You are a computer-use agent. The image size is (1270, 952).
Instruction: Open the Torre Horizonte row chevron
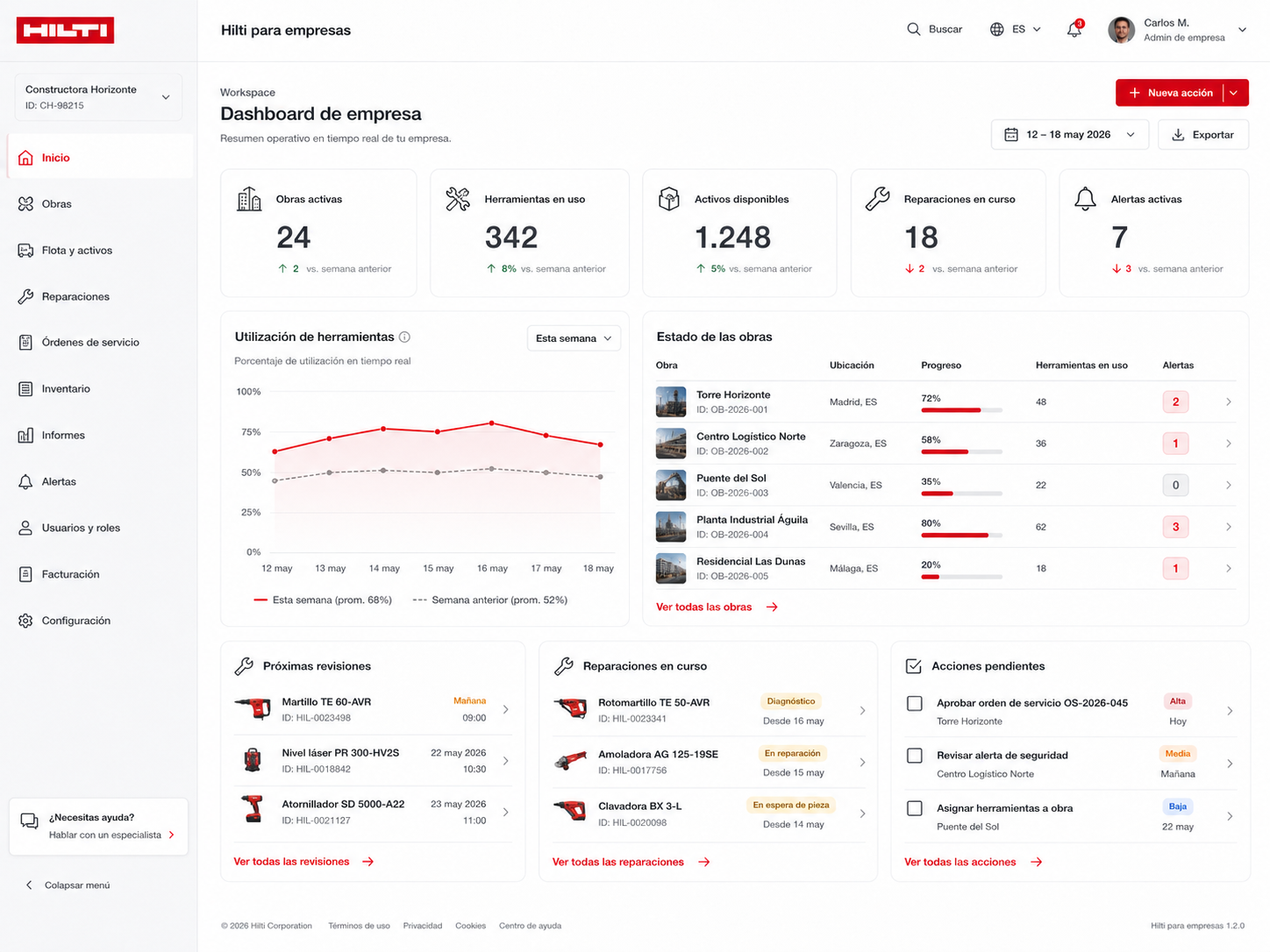(x=1229, y=402)
